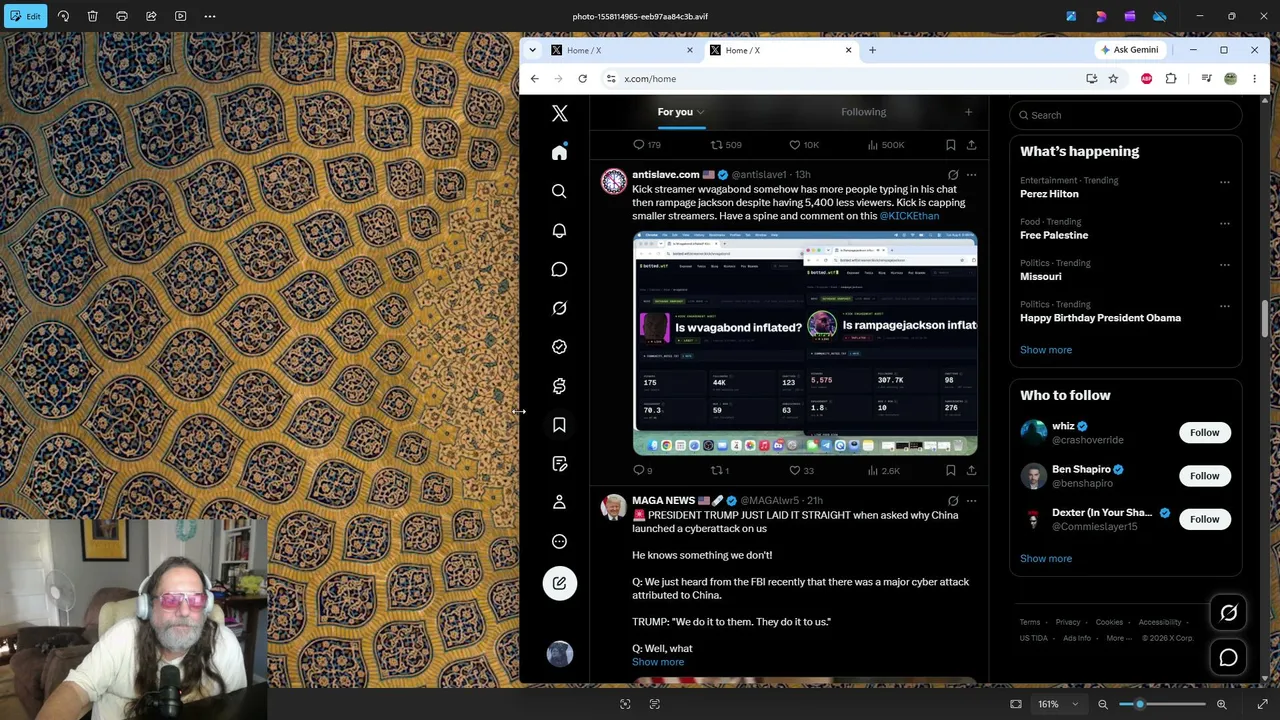Click the OneDrive cloud icon in Photos
This screenshot has height=720, width=1280.
click(x=1160, y=16)
